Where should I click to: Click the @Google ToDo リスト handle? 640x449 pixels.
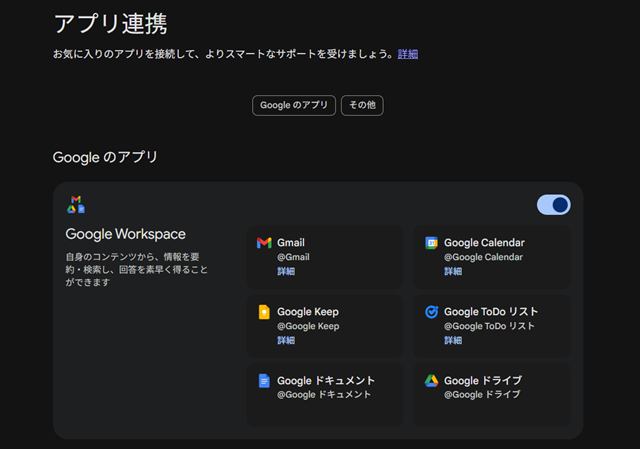click(489, 326)
